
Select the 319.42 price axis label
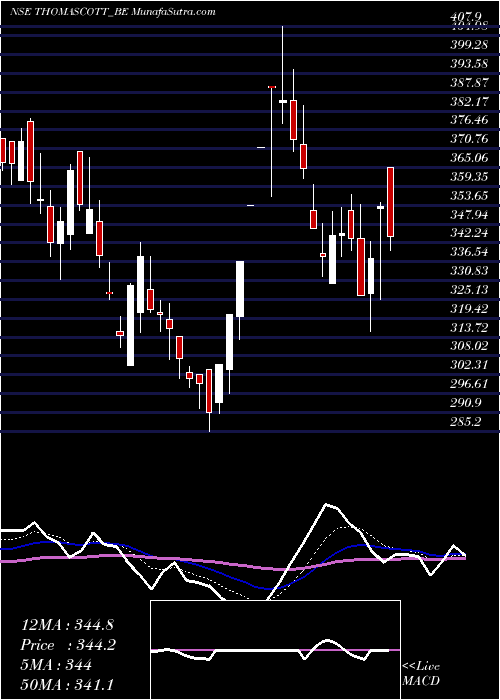point(469,309)
